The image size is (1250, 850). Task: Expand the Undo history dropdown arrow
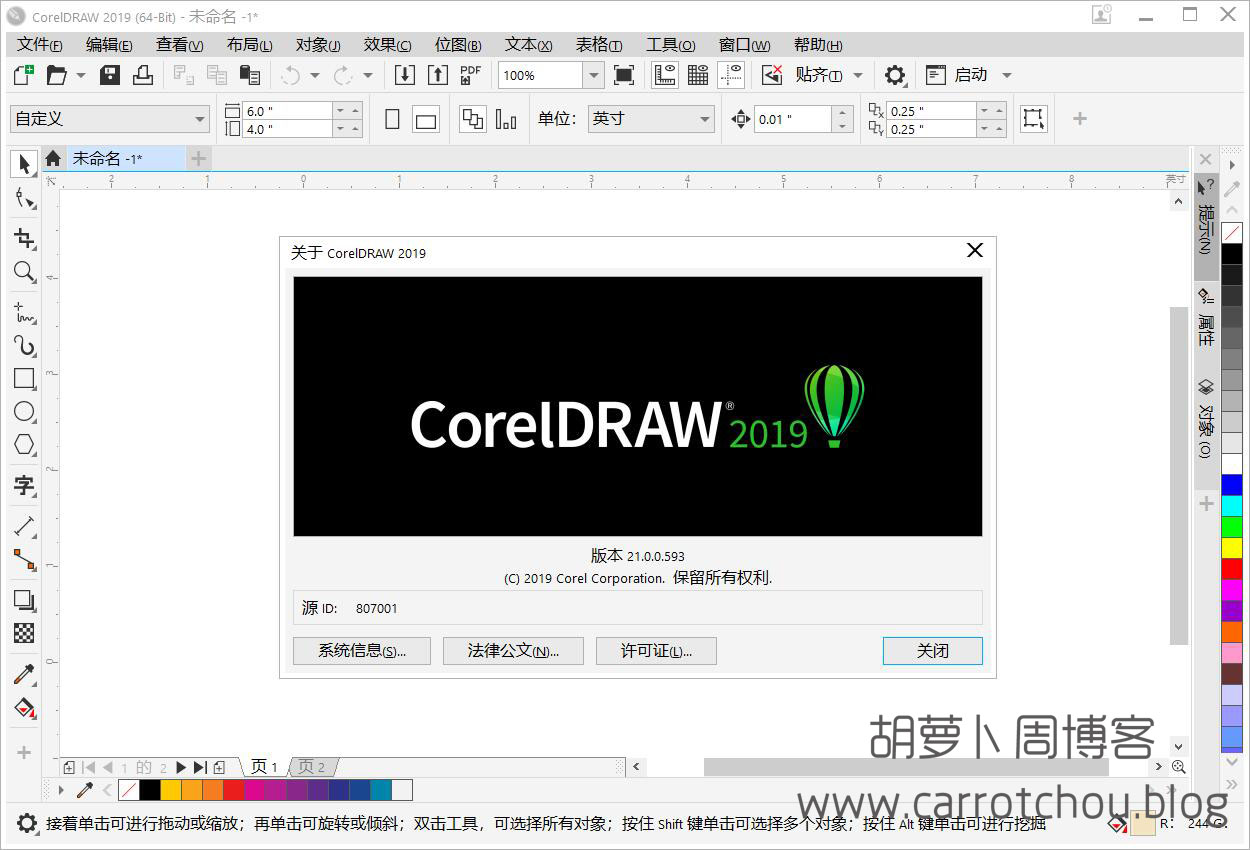pos(314,75)
